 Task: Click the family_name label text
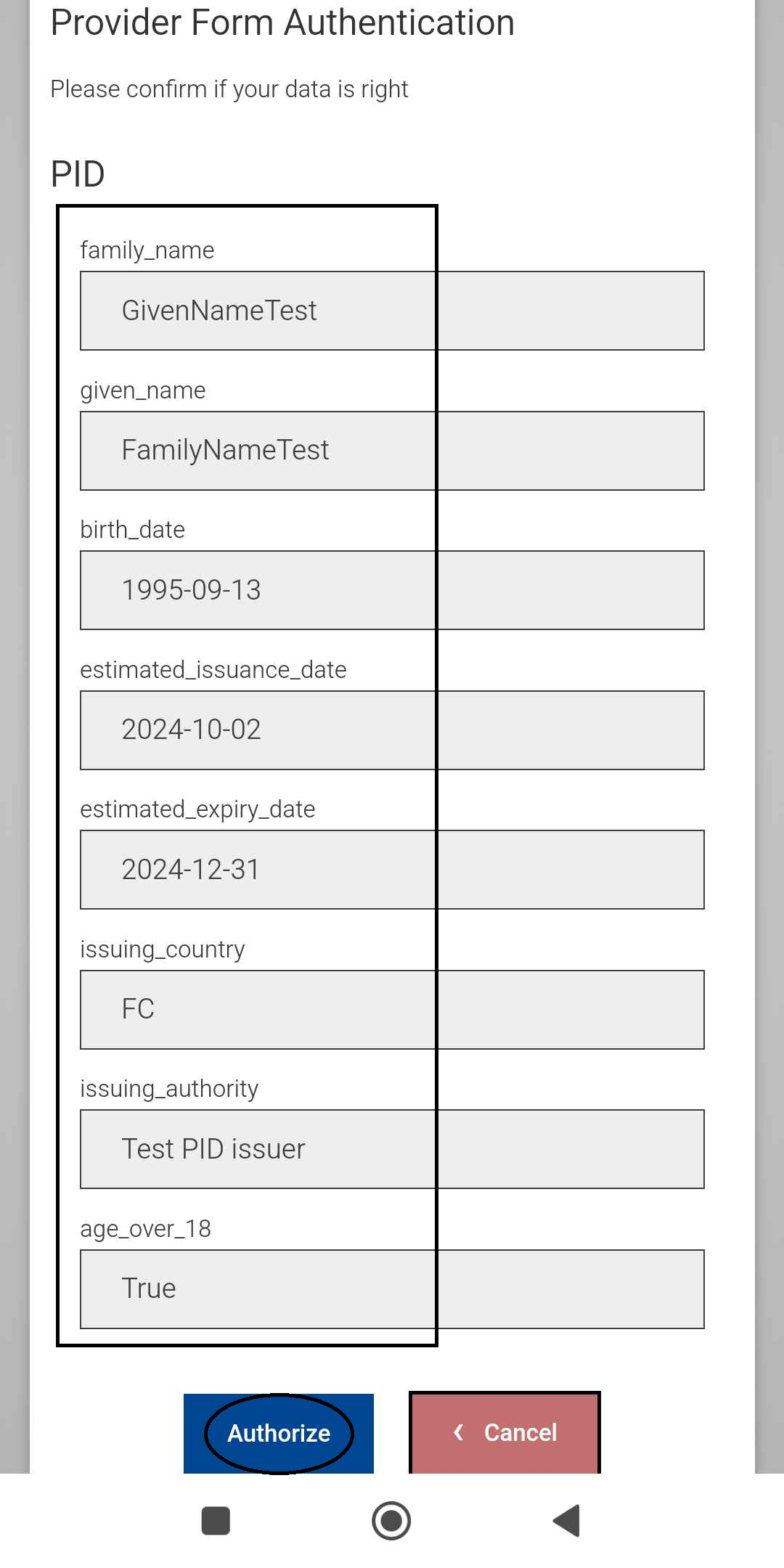tap(147, 250)
